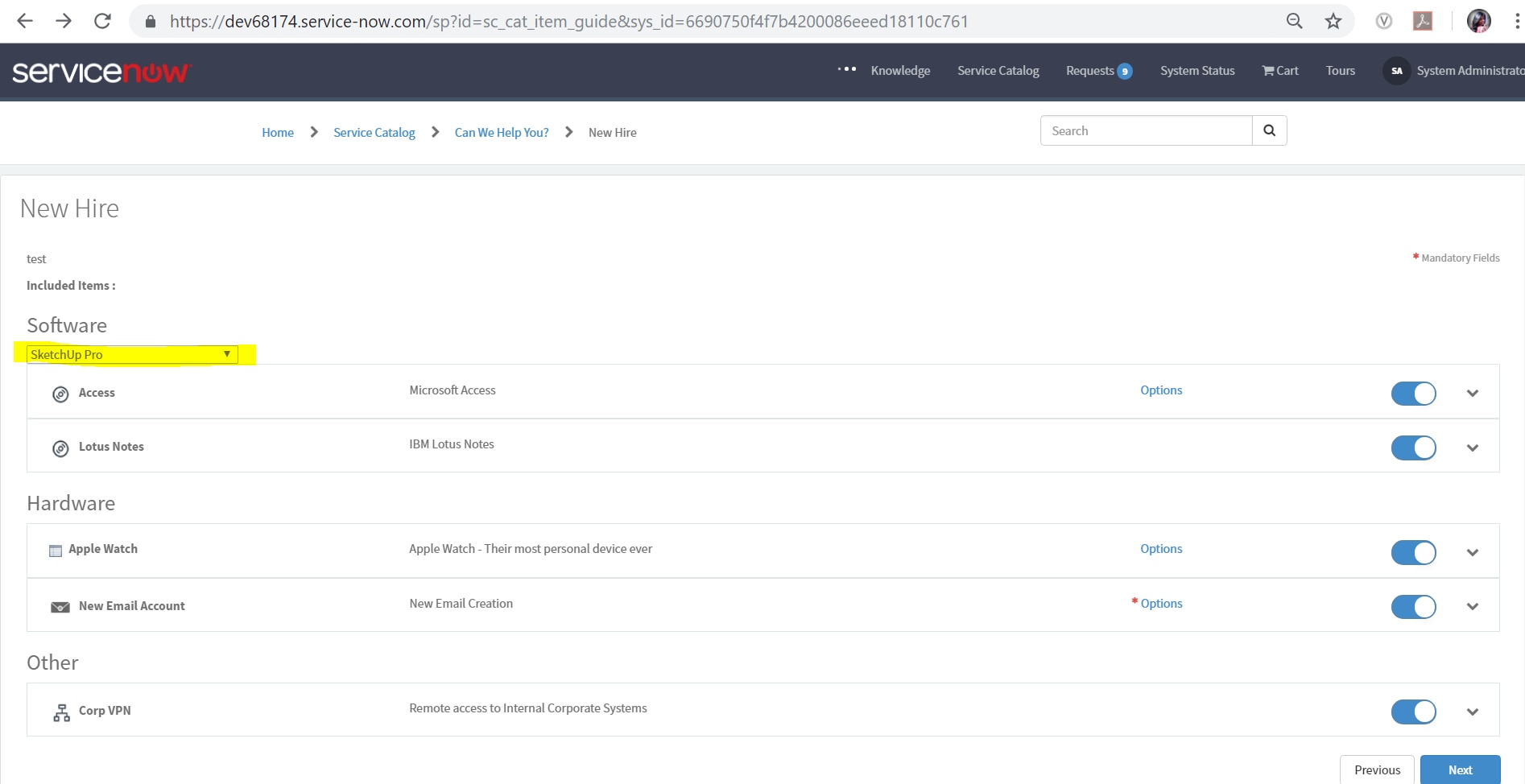This screenshot has width=1525, height=784.
Task: Click the 'Microsoft Access' description text
Action: (x=453, y=390)
